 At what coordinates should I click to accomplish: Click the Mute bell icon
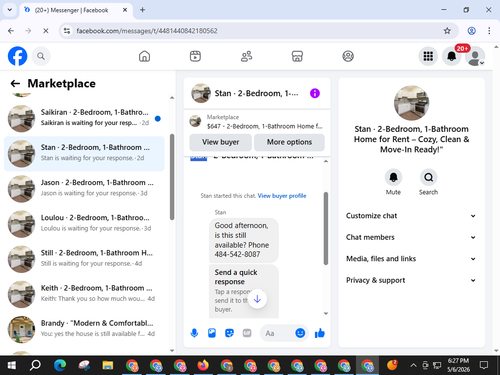pyautogui.click(x=393, y=177)
